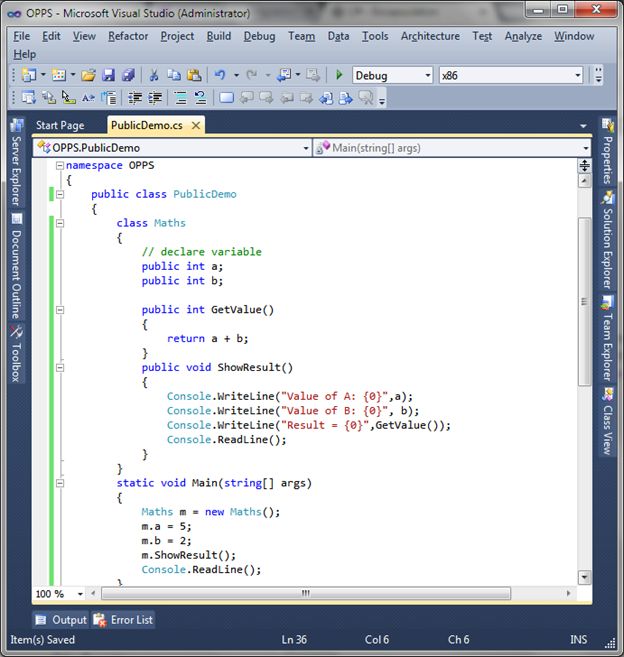The width and height of the screenshot is (624, 657).
Task: Save the current file with the Save icon
Action: [109, 75]
